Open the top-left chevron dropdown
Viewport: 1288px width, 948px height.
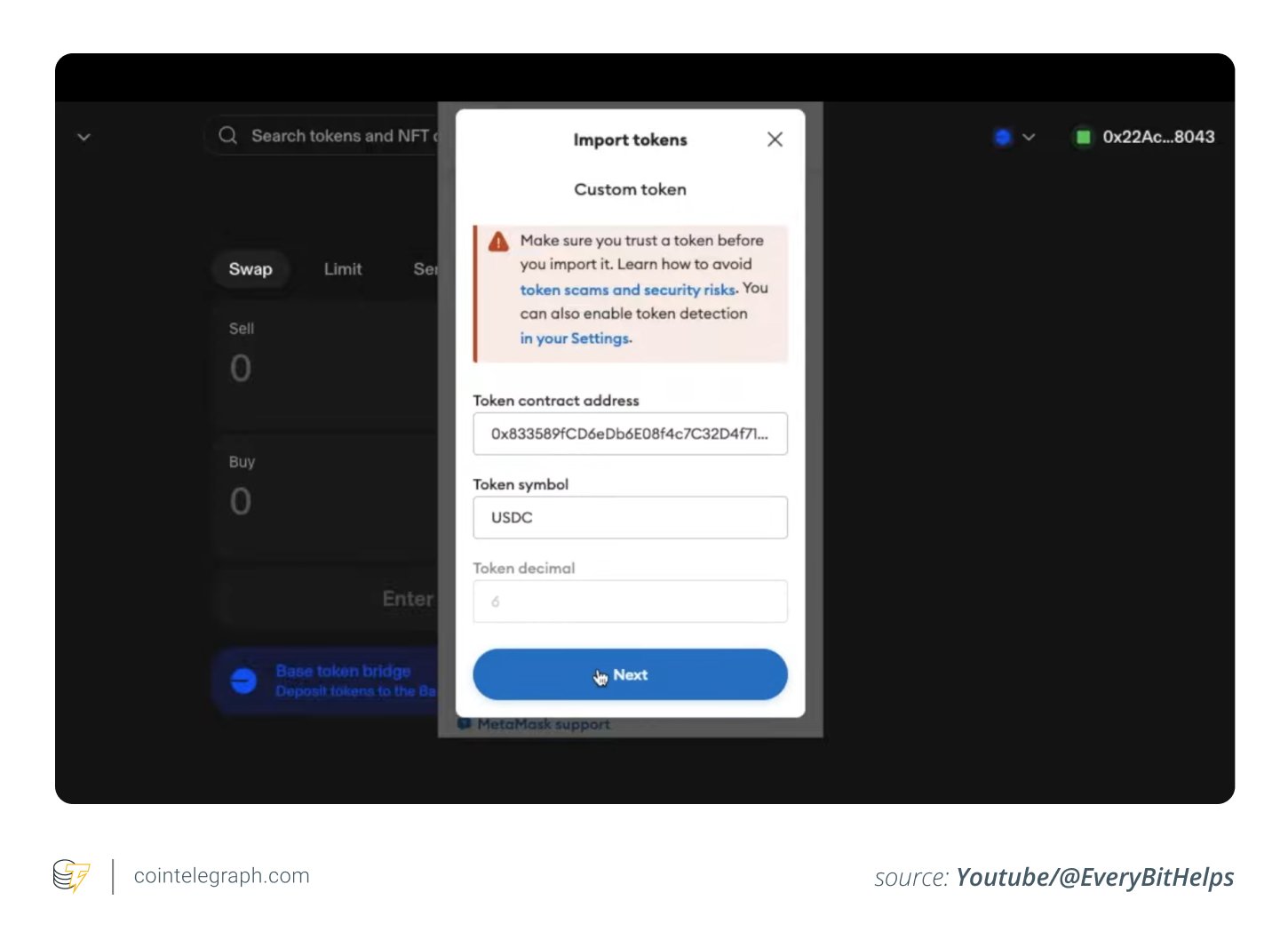pos(83,137)
